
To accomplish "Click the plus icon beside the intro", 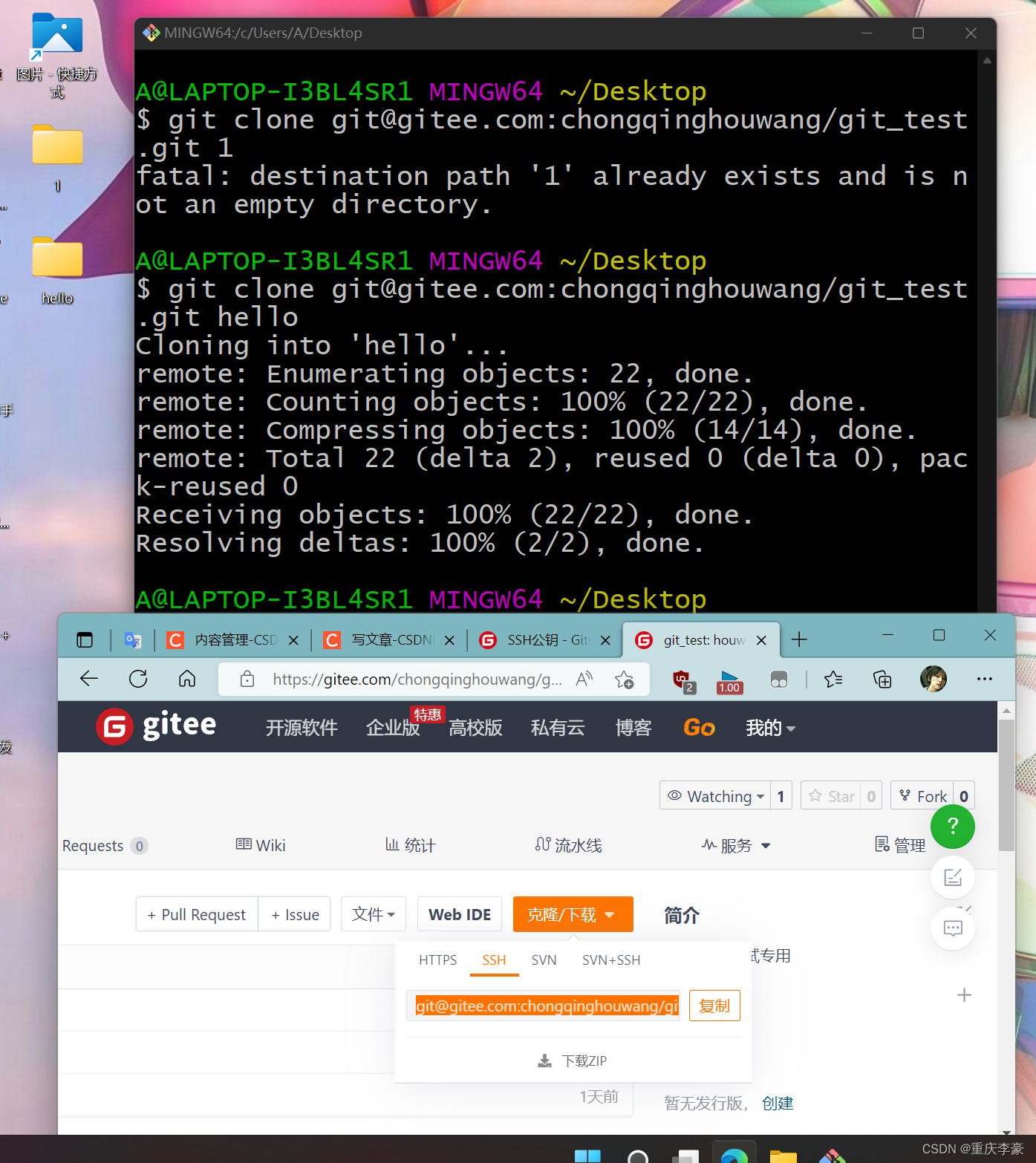I will 964,995.
